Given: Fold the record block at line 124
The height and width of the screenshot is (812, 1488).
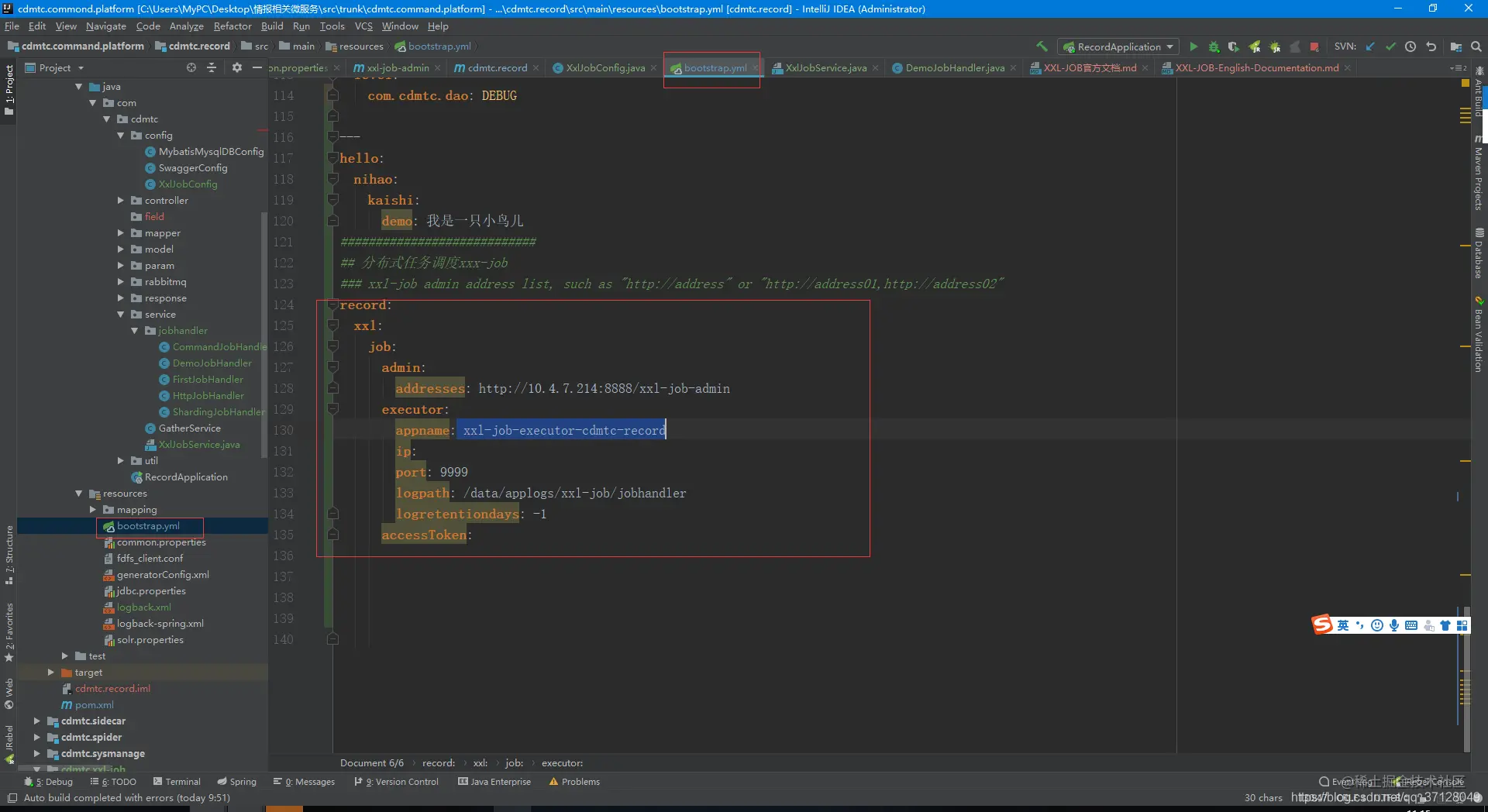Looking at the screenshot, I should (332, 304).
